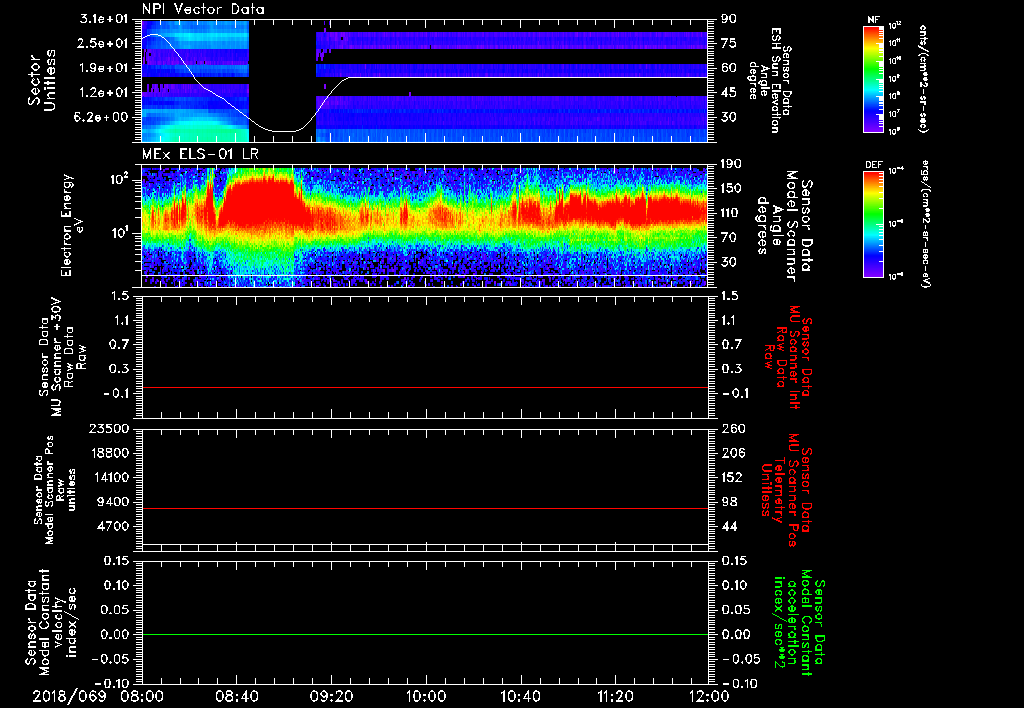Click the red MU Scanner Pos Telemetry line
The width and height of the screenshot is (1024, 708).
[425, 508]
